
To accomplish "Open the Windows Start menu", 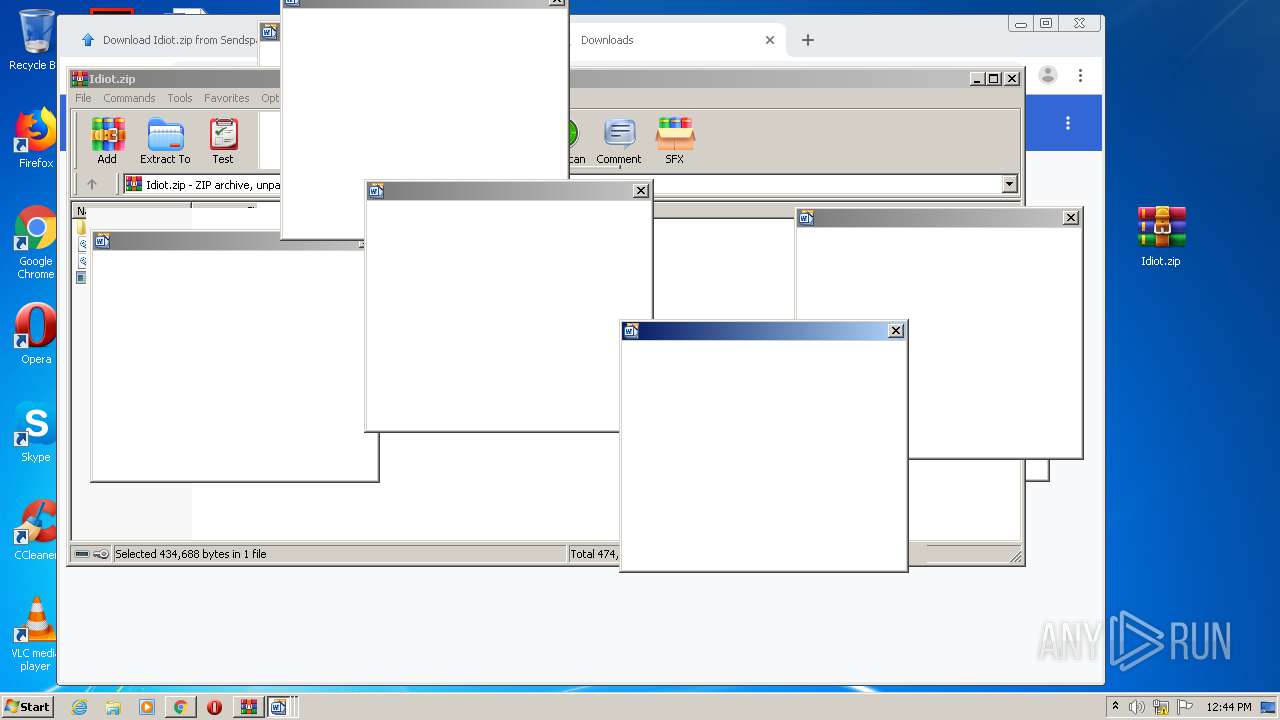I will click(x=27, y=706).
